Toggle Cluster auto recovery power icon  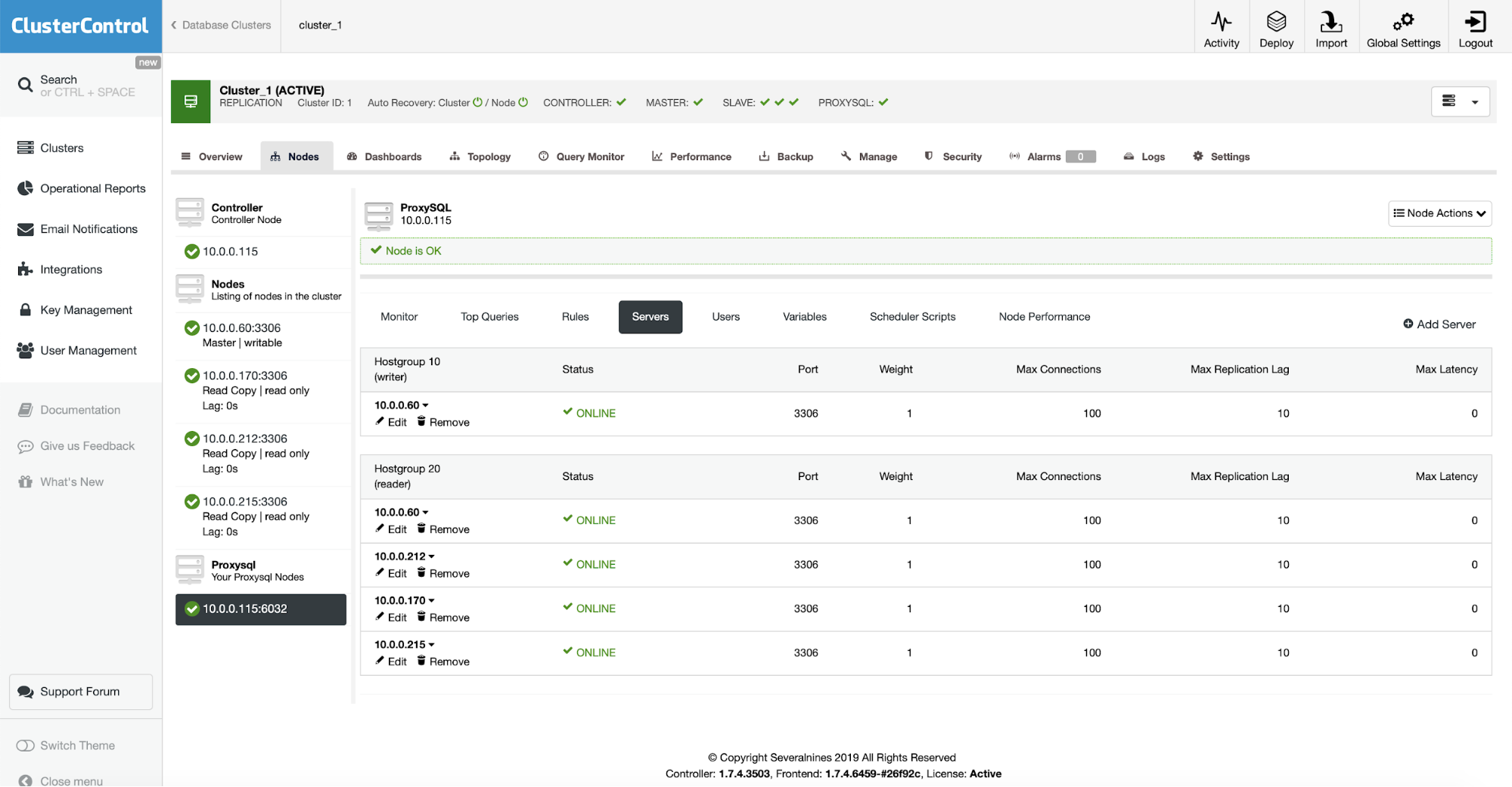477,102
